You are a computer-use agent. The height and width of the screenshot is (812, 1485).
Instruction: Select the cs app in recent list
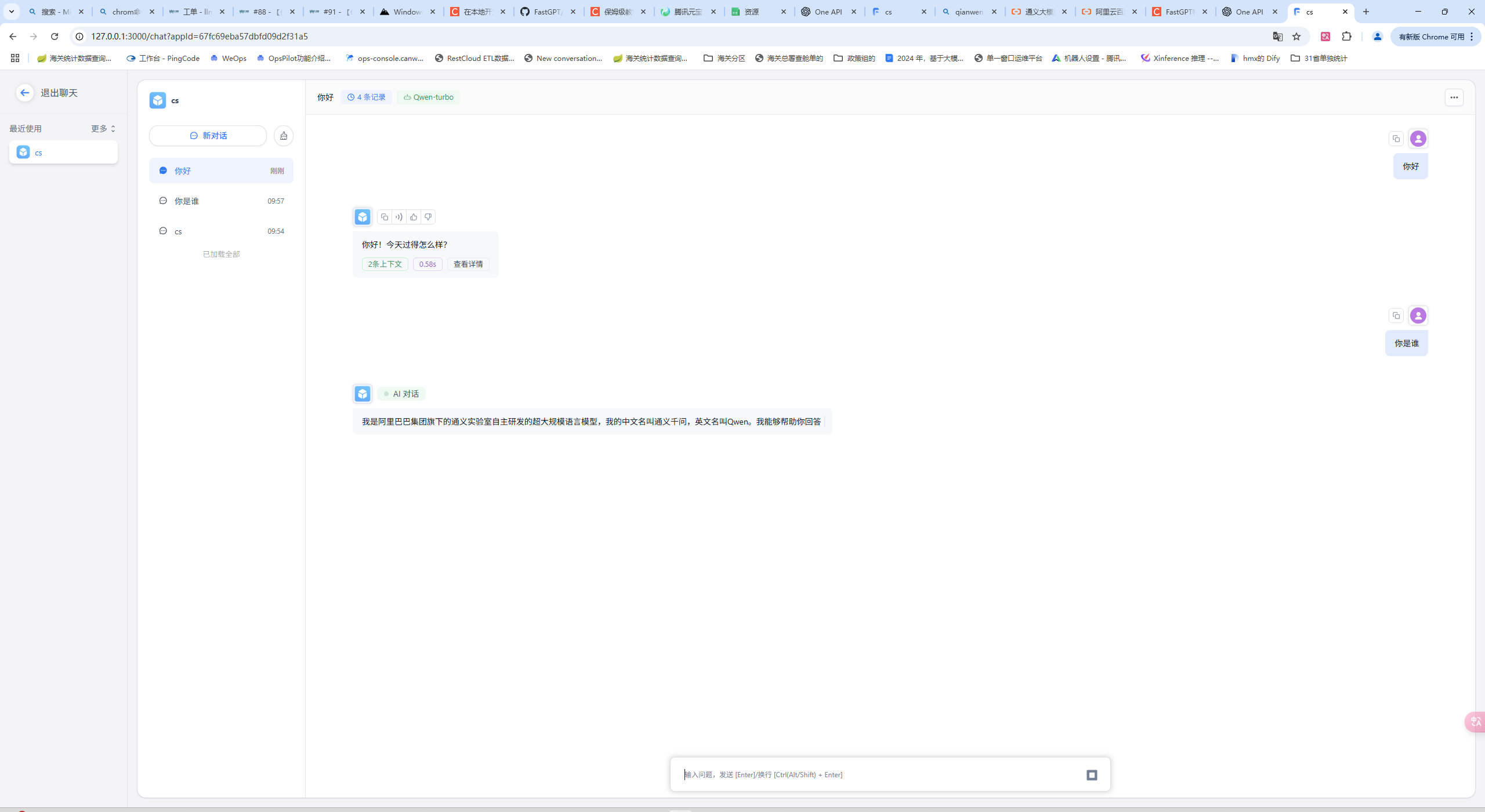point(63,153)
